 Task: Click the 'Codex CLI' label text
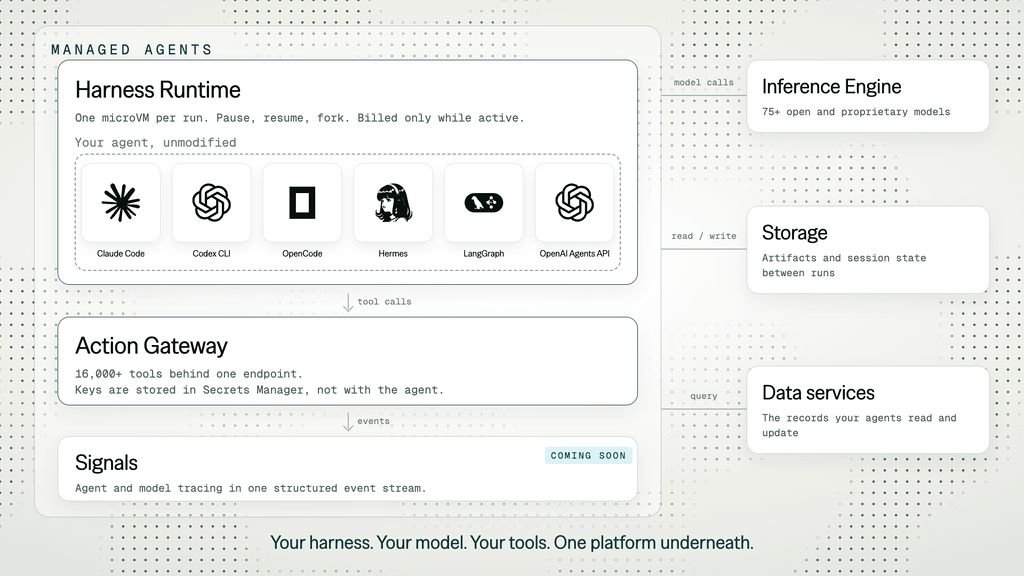point(212,253)
